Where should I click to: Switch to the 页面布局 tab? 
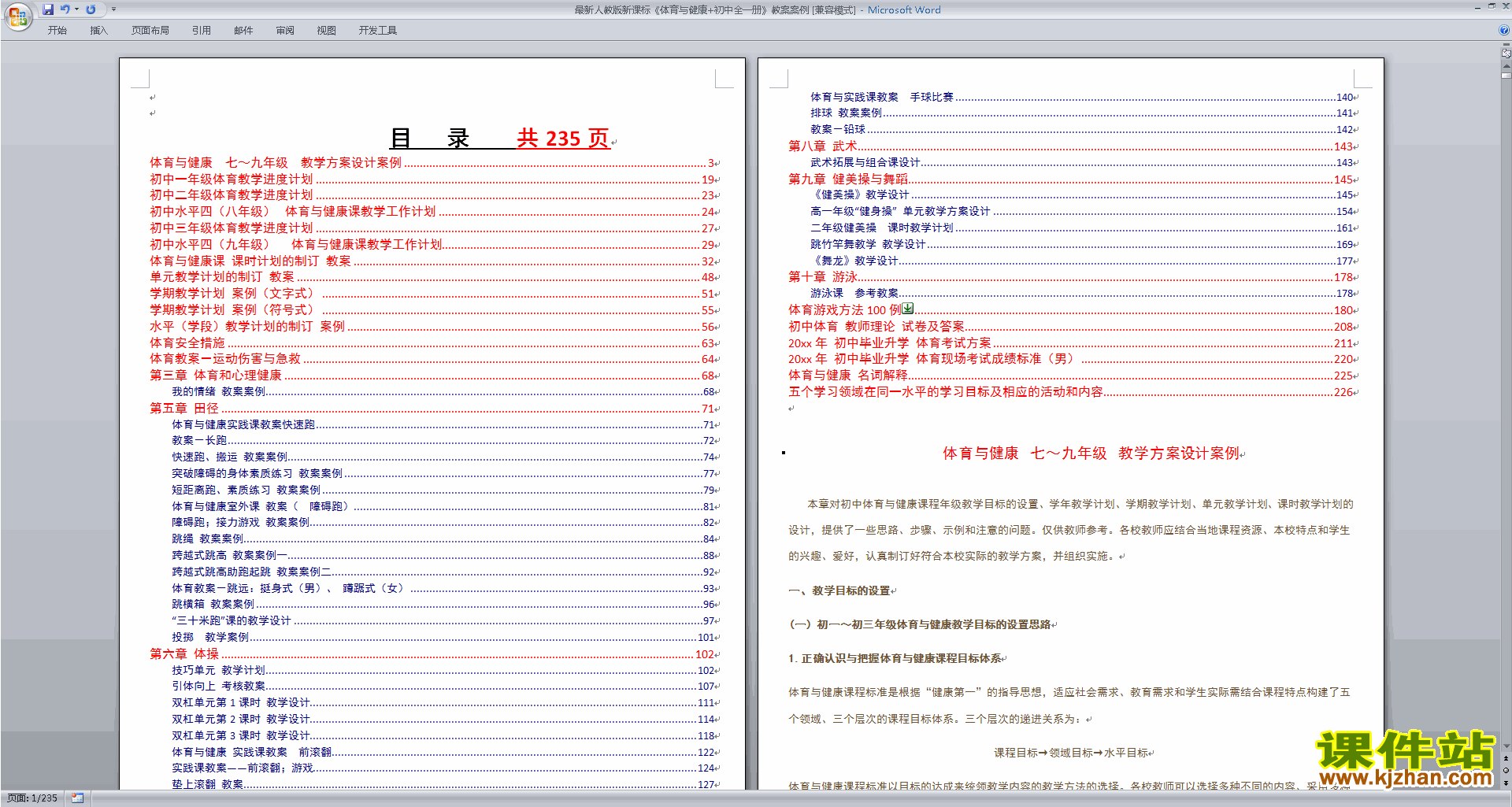[150, 30]
